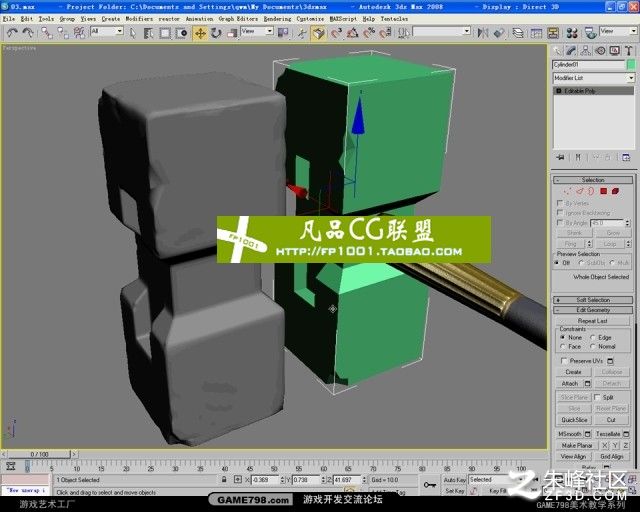Open the Graph Editors menu
This screenshot has height=512, width=640.
pyautogui.click(x=238, y=19)
